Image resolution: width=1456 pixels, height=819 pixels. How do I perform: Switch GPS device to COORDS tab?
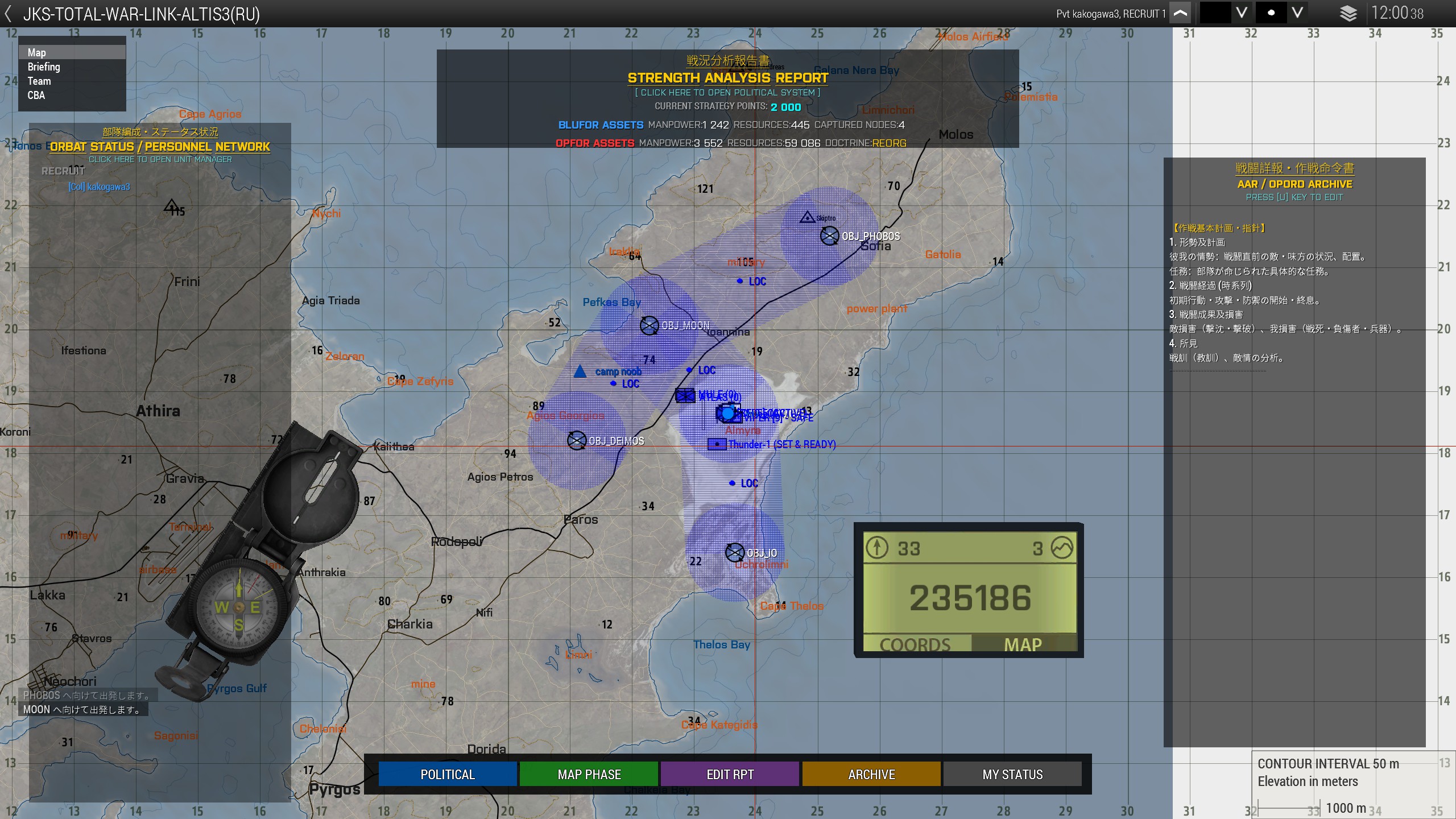[915, 644]
